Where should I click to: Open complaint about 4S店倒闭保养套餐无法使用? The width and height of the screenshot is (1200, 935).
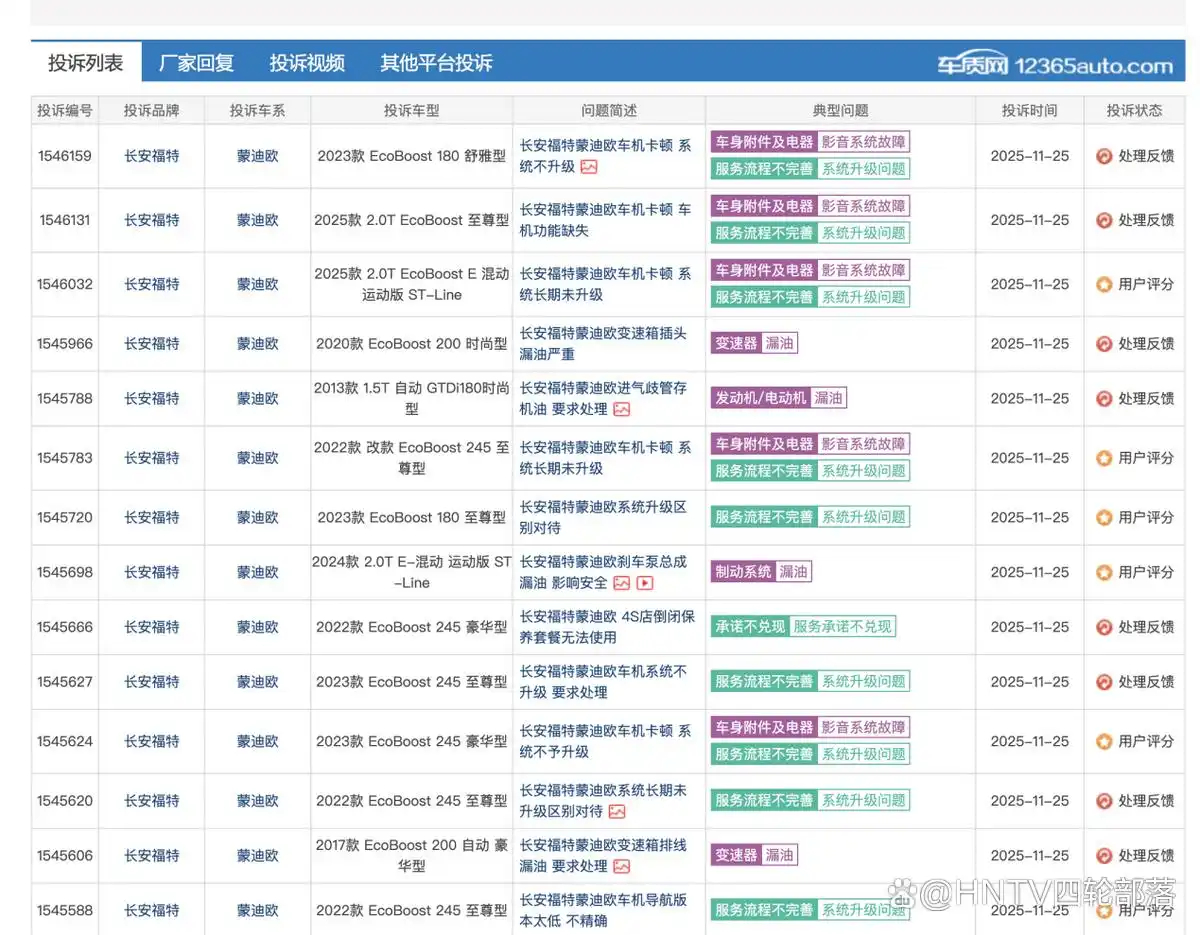(607, 627)
